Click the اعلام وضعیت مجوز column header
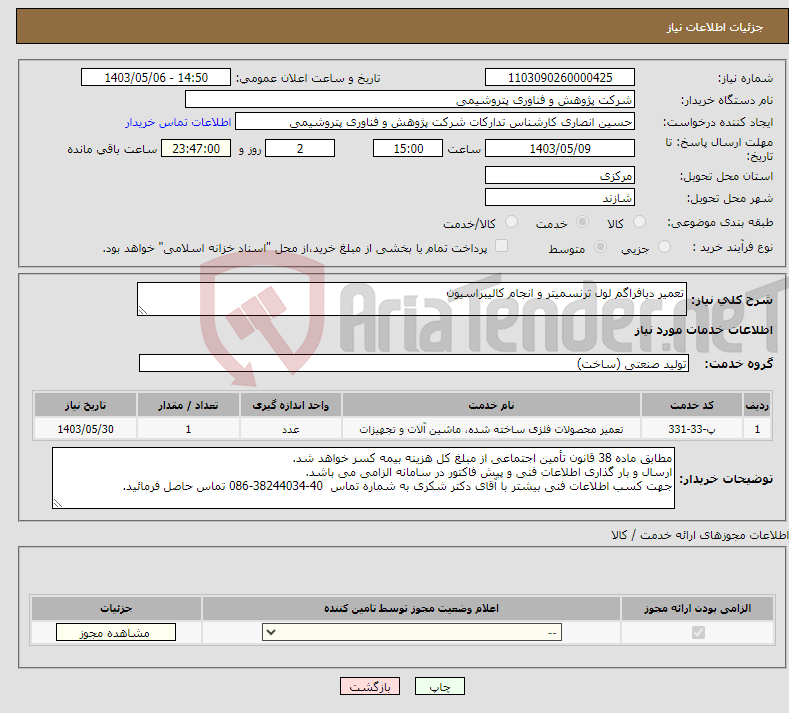The height and width of the screenshot is (713, 789). 411,608
